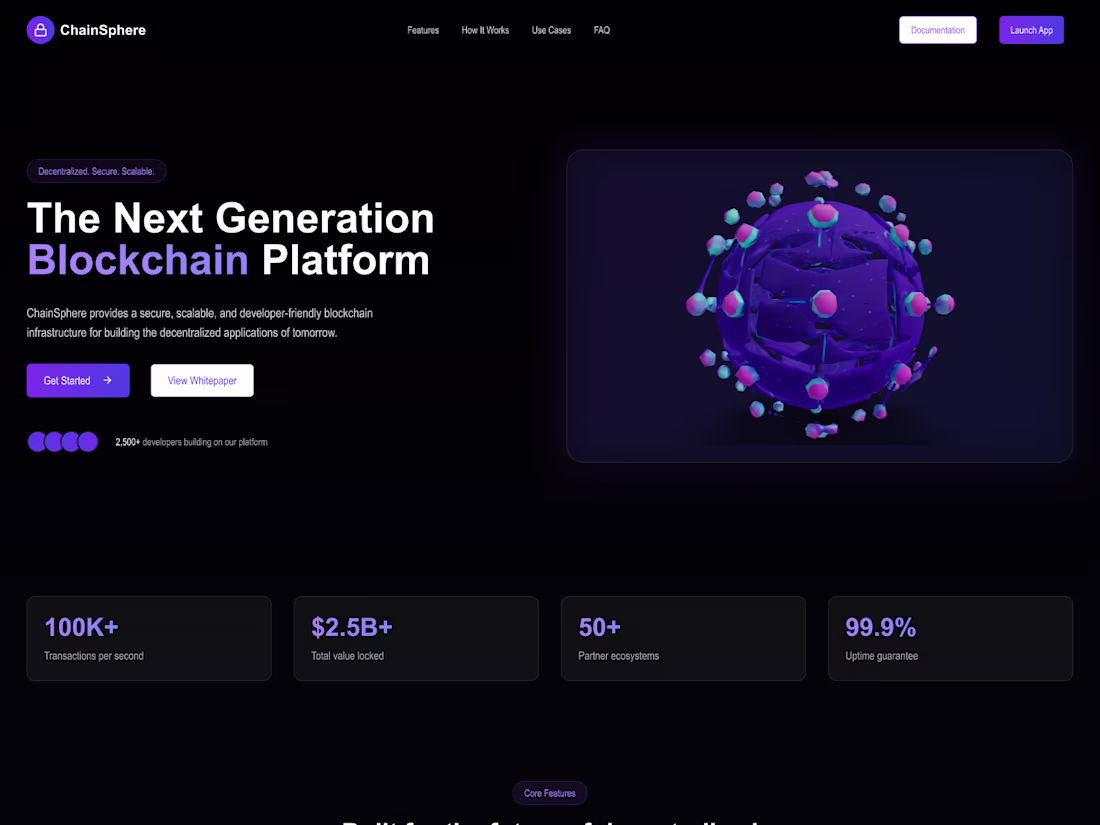Open the Features navigation item
The image size is (1100, 825).
(x=423, y=30)
